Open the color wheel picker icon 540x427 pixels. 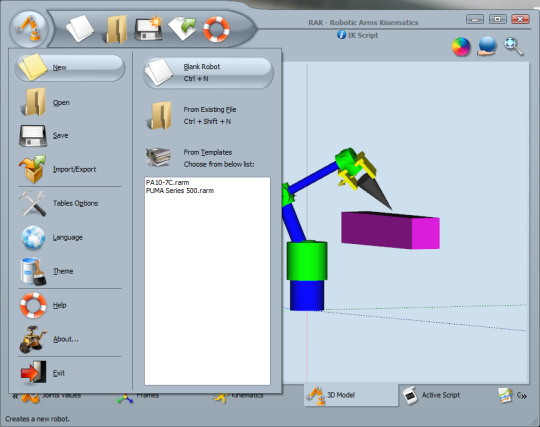[x=461, y=47]
